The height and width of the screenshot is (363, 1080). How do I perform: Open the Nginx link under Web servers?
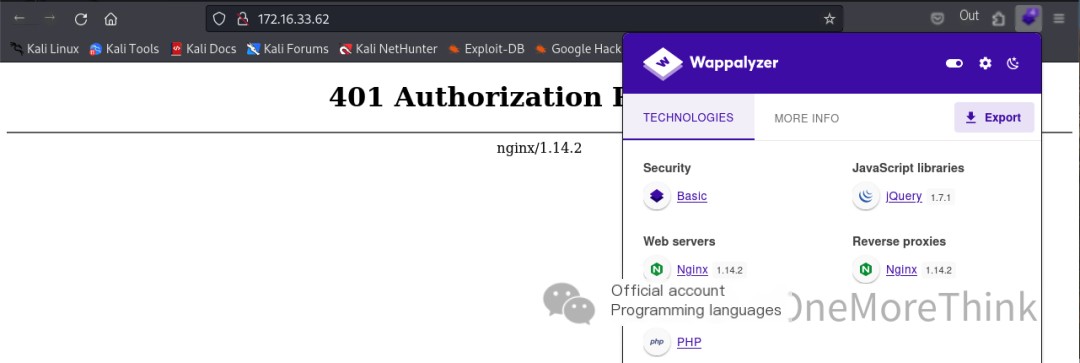coord(692,270)
